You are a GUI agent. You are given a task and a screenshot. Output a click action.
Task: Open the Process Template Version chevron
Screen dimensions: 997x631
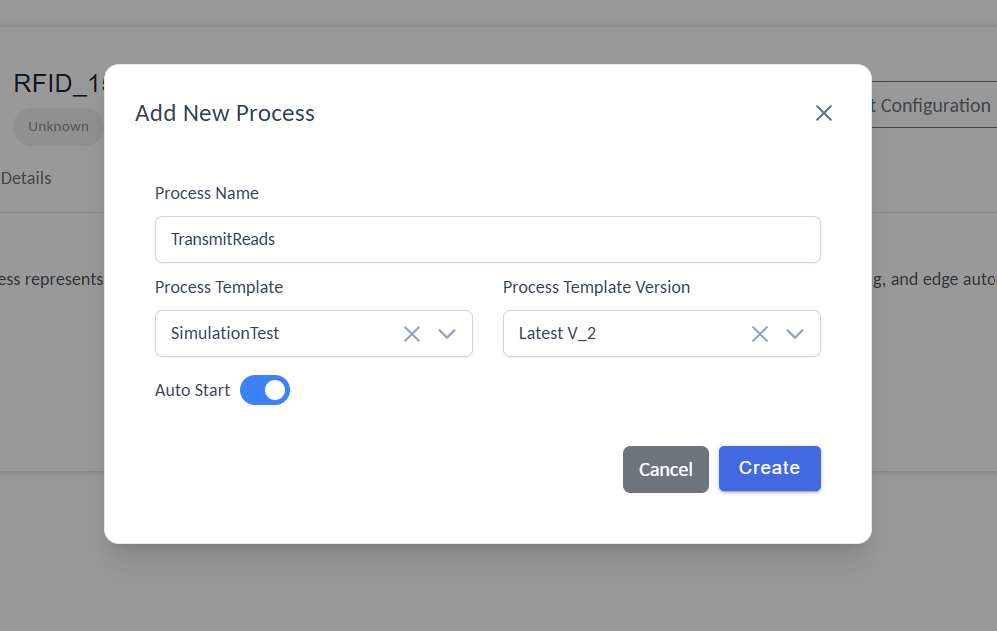click(x=795, y=334)
